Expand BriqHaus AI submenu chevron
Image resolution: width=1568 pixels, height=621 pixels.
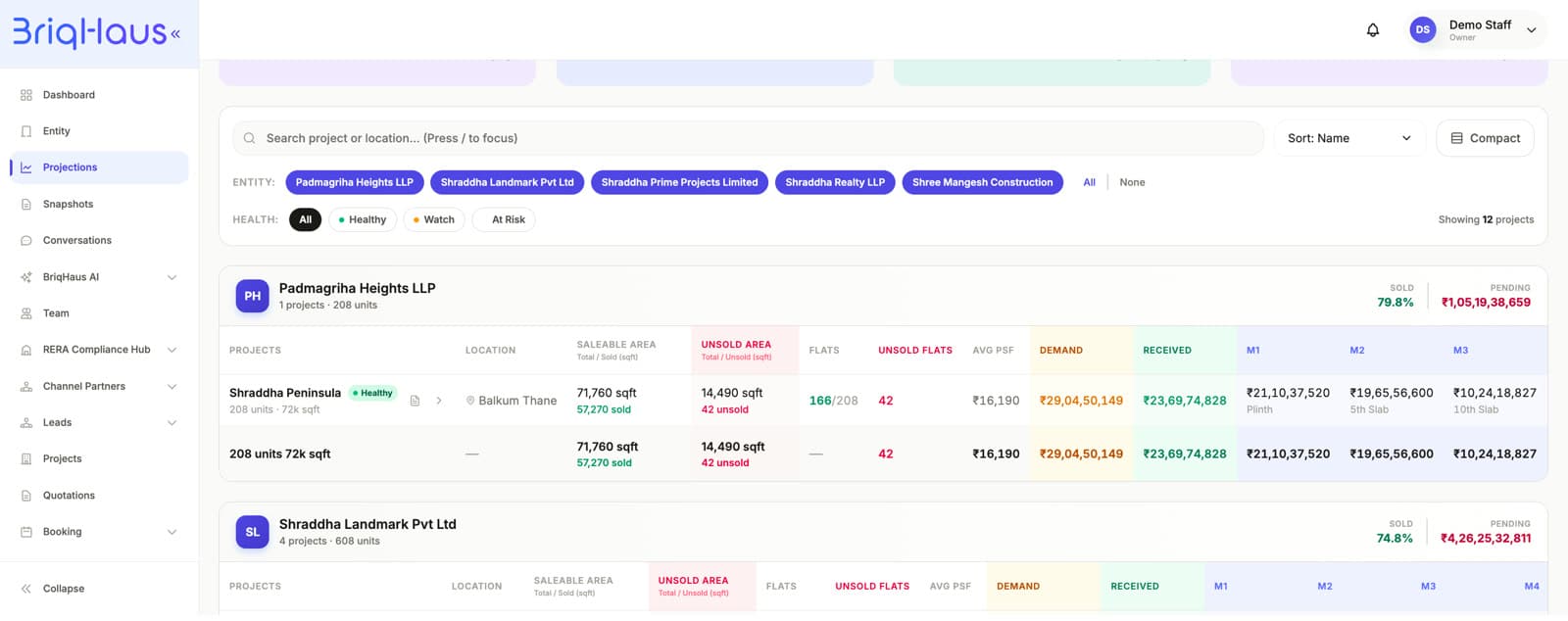click(172, 277)
